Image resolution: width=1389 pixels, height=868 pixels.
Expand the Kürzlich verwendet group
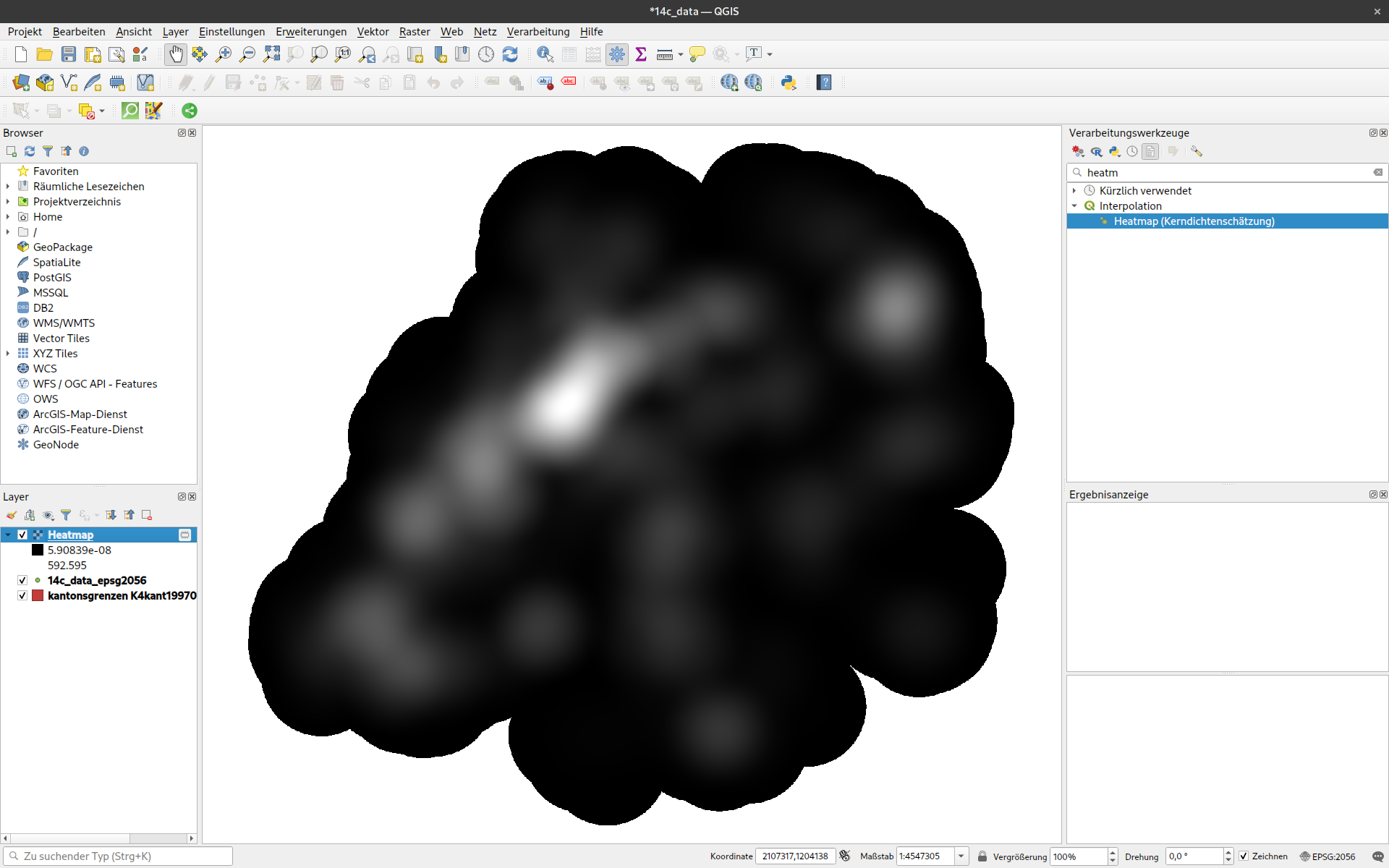(1074, 191)
